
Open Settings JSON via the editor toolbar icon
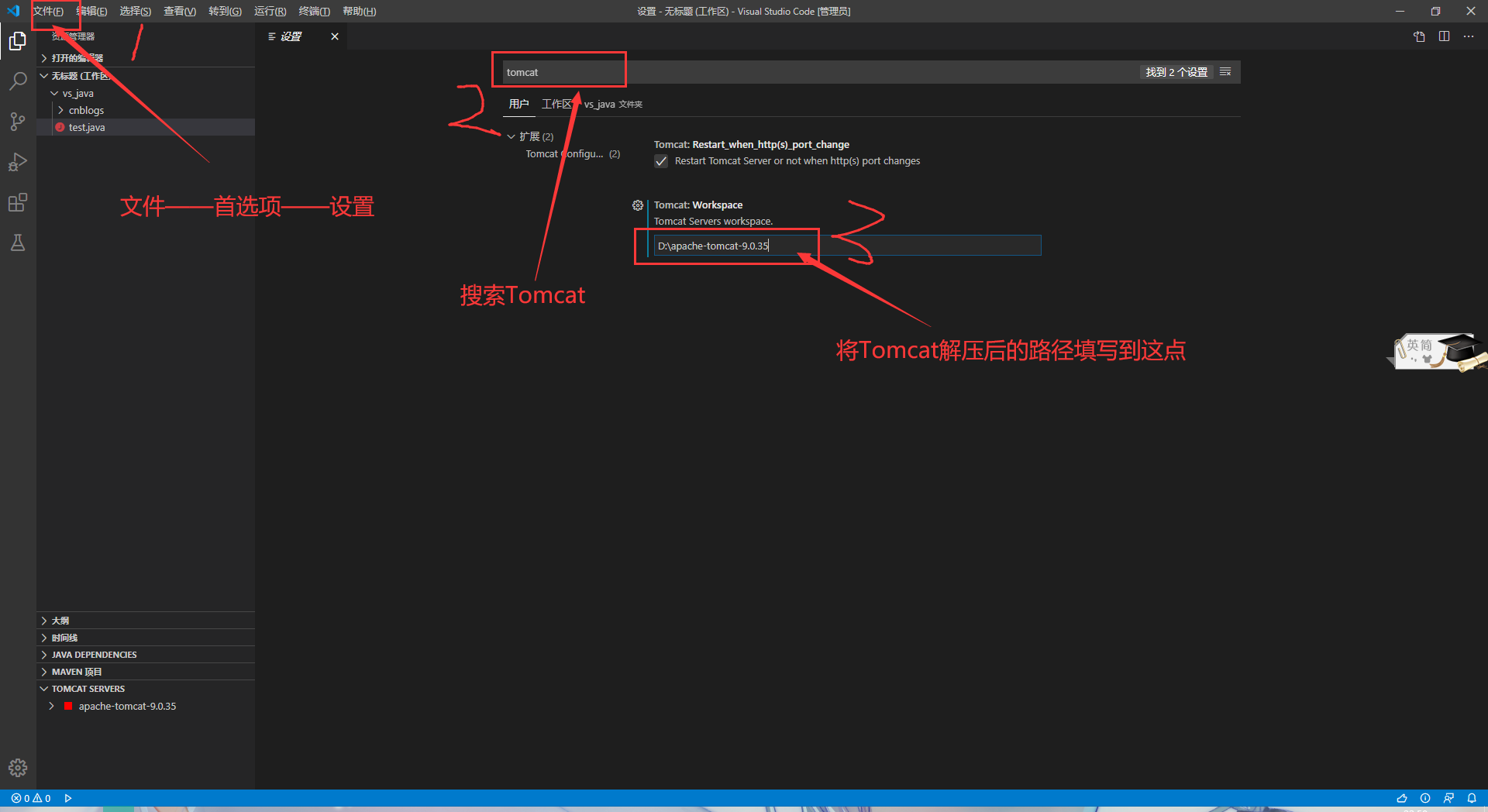(1419, 36)
